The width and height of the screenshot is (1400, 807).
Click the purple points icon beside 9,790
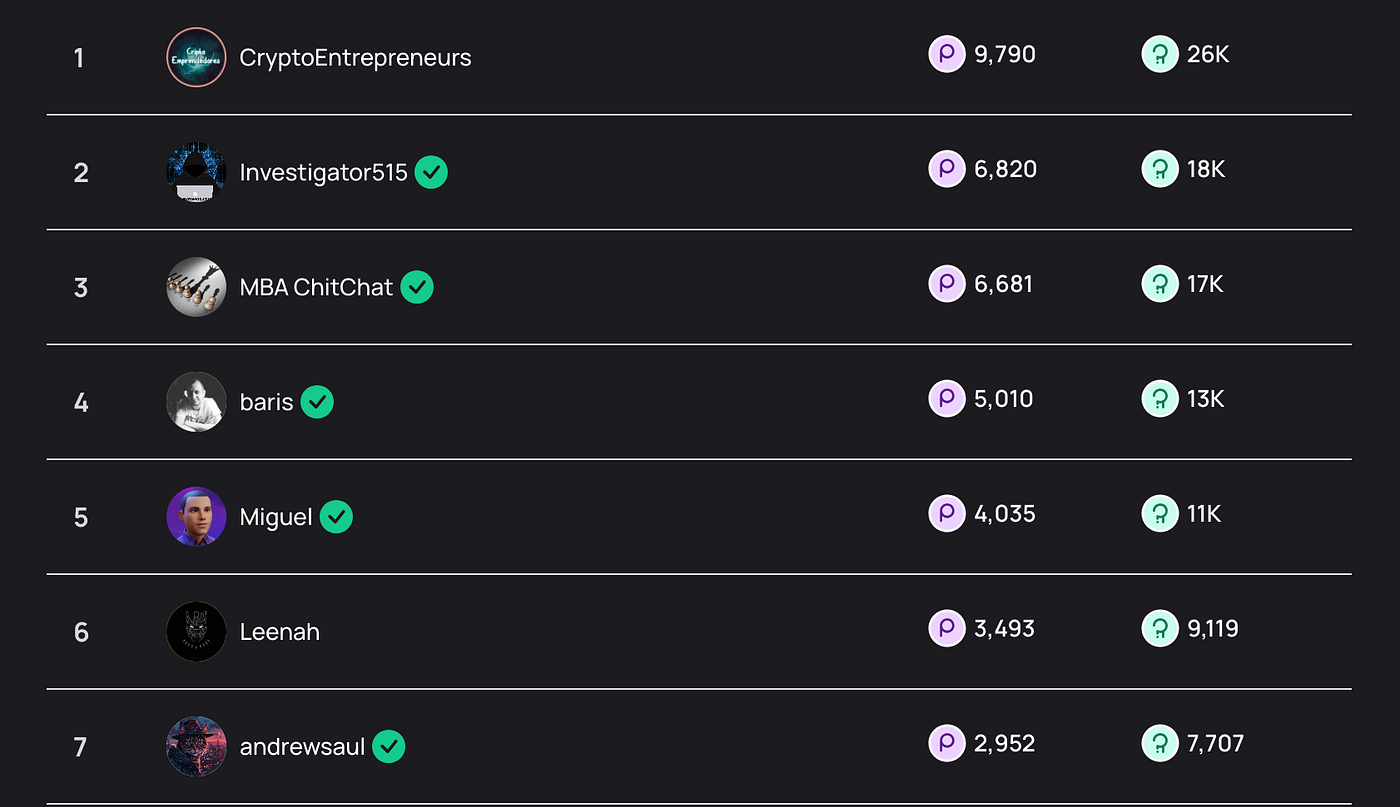click(946, 54)
